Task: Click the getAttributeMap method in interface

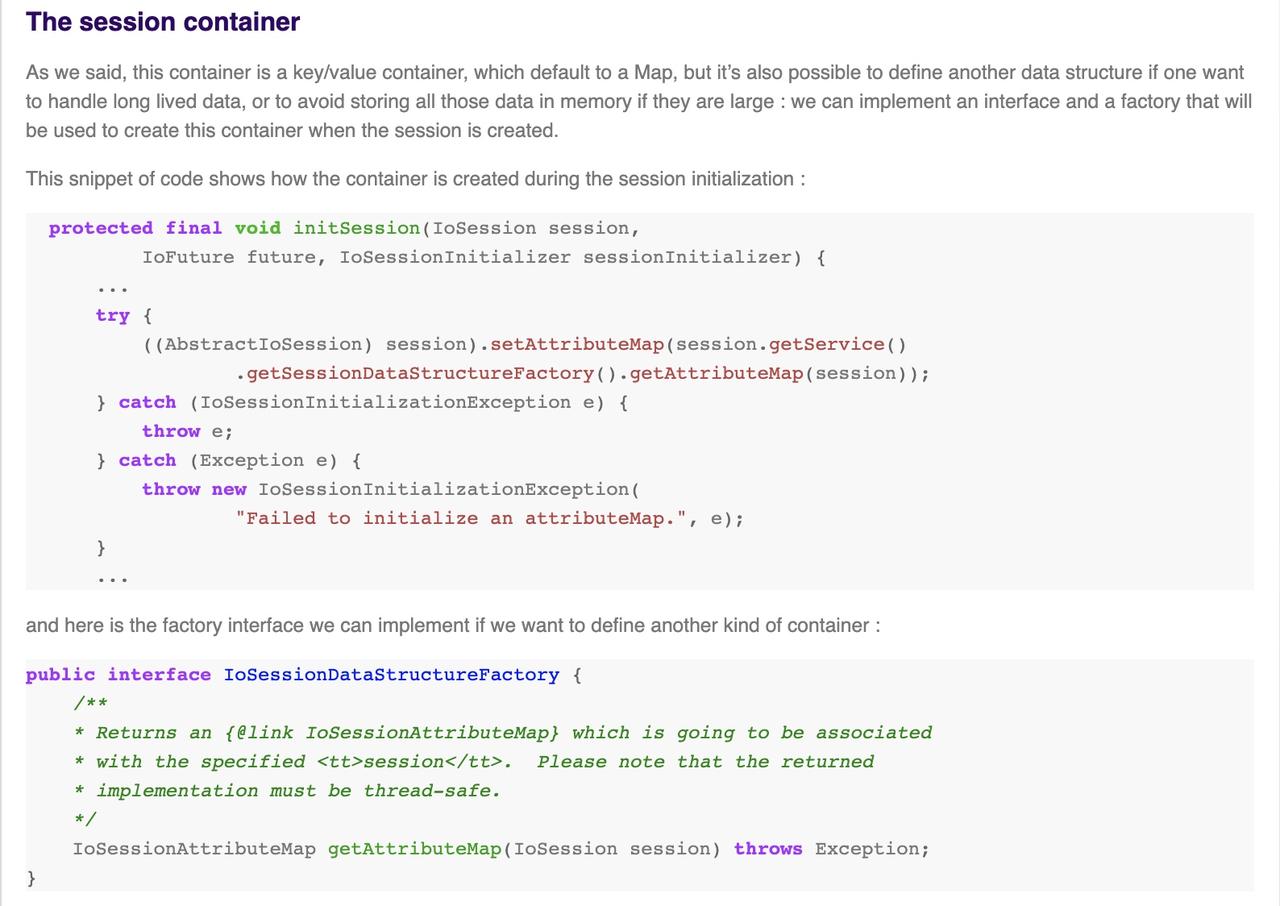Action: pos(414,849)
